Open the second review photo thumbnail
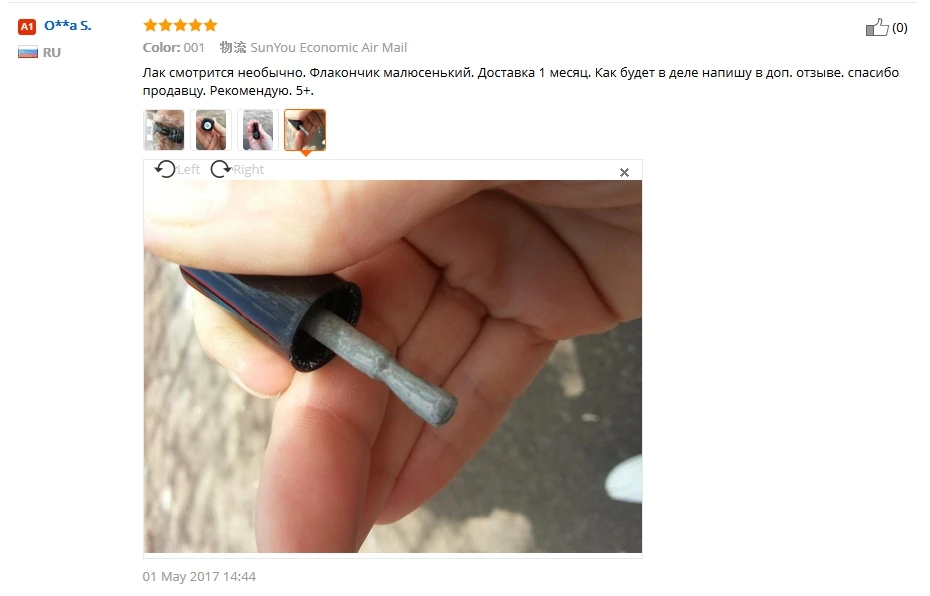Screen dimensions: 930x596 [x=211, y=130]
